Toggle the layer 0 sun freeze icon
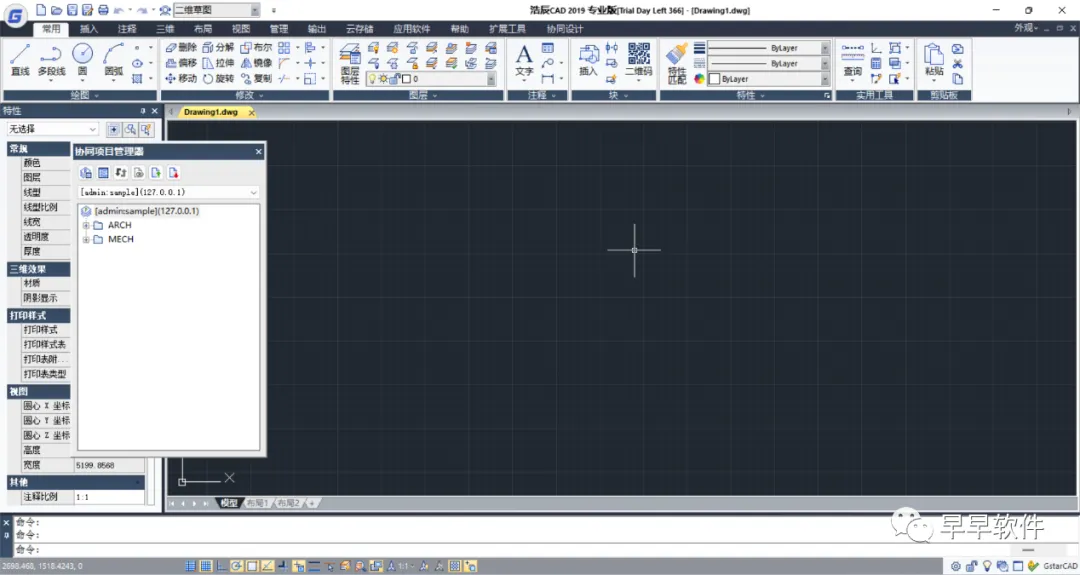 384,79
